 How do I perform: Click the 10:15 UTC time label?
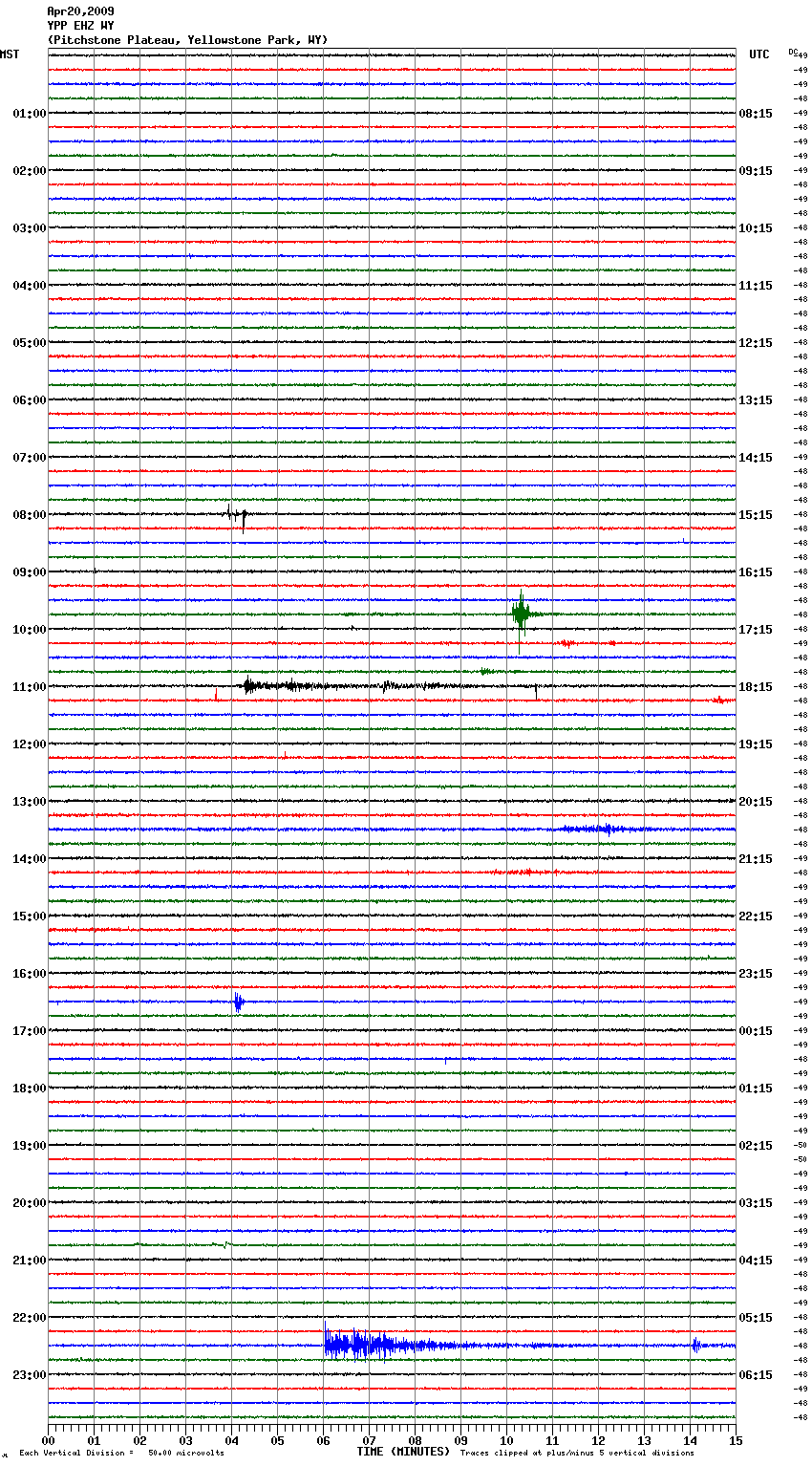(x=756, y=228)
